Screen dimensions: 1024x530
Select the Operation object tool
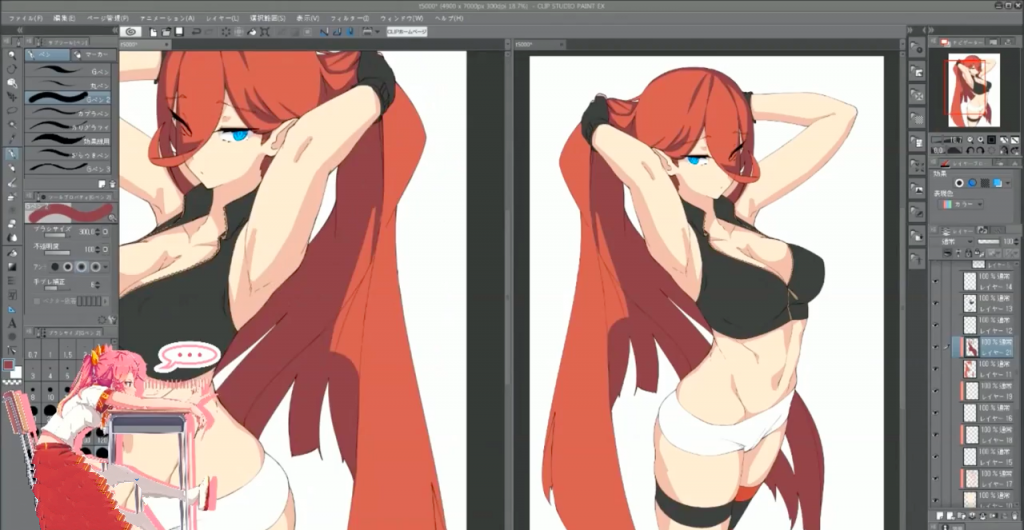(12, 83)
